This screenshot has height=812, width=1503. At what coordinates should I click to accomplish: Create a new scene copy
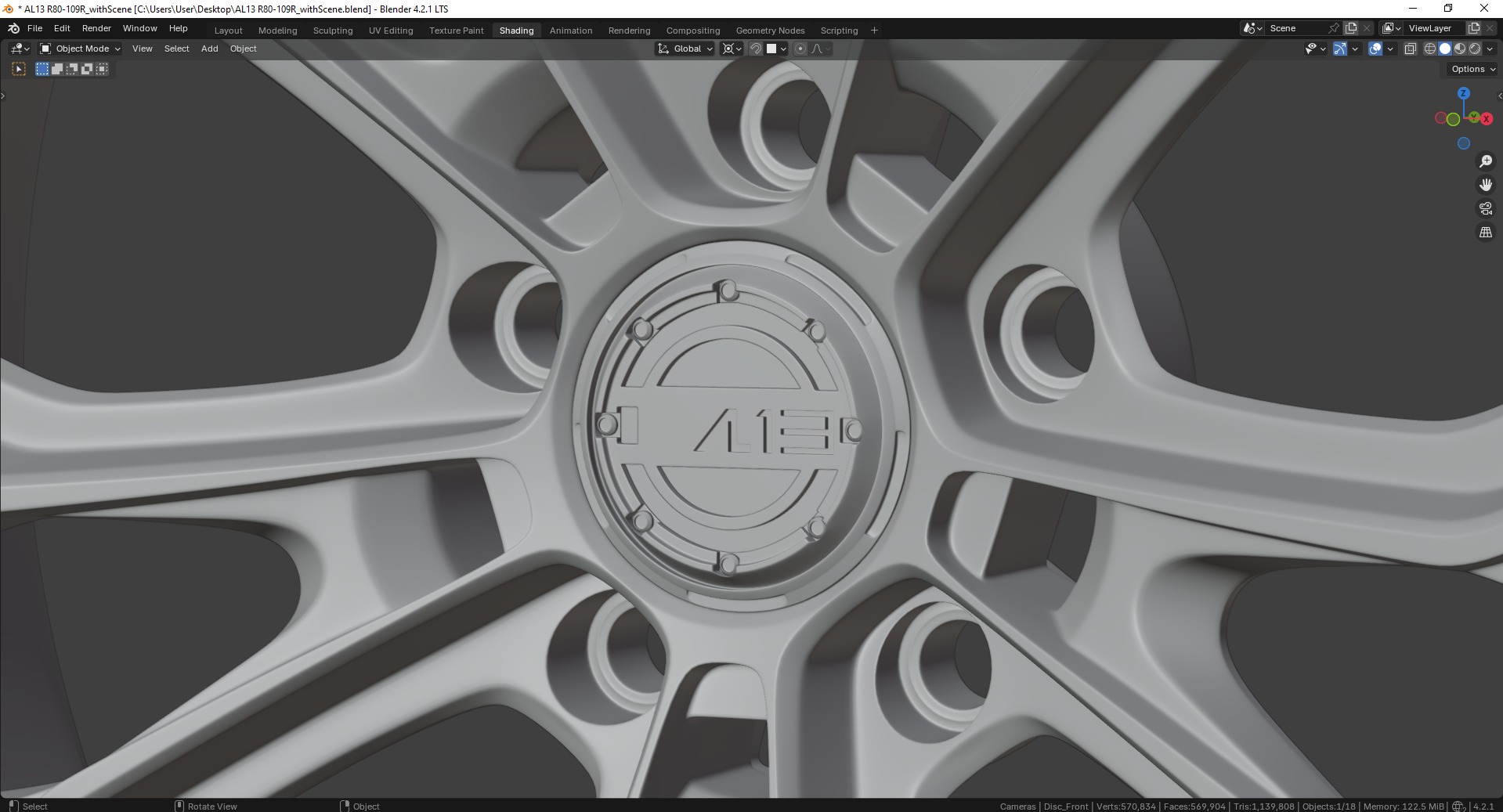(x=1351, y=28)
